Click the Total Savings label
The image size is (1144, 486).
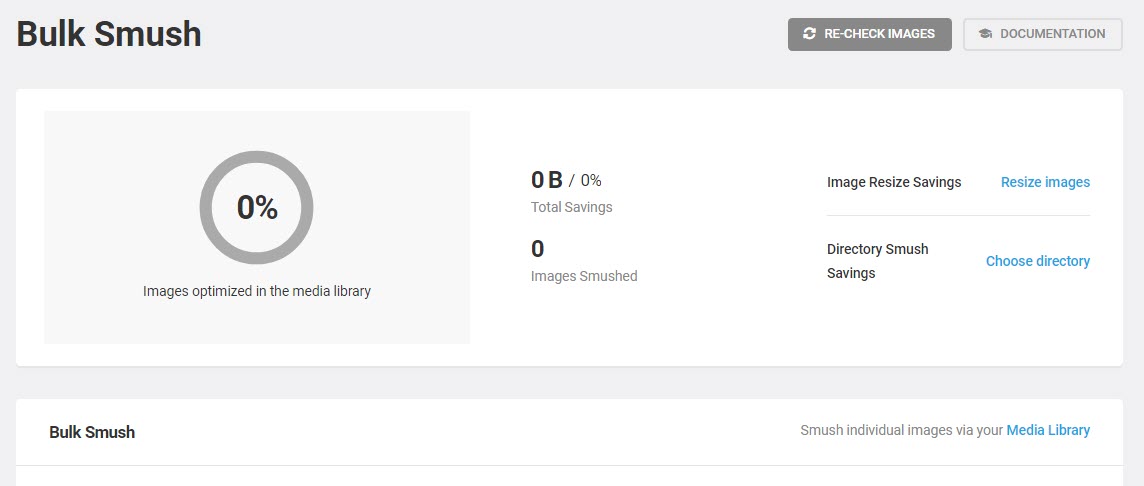coord(571,207)
